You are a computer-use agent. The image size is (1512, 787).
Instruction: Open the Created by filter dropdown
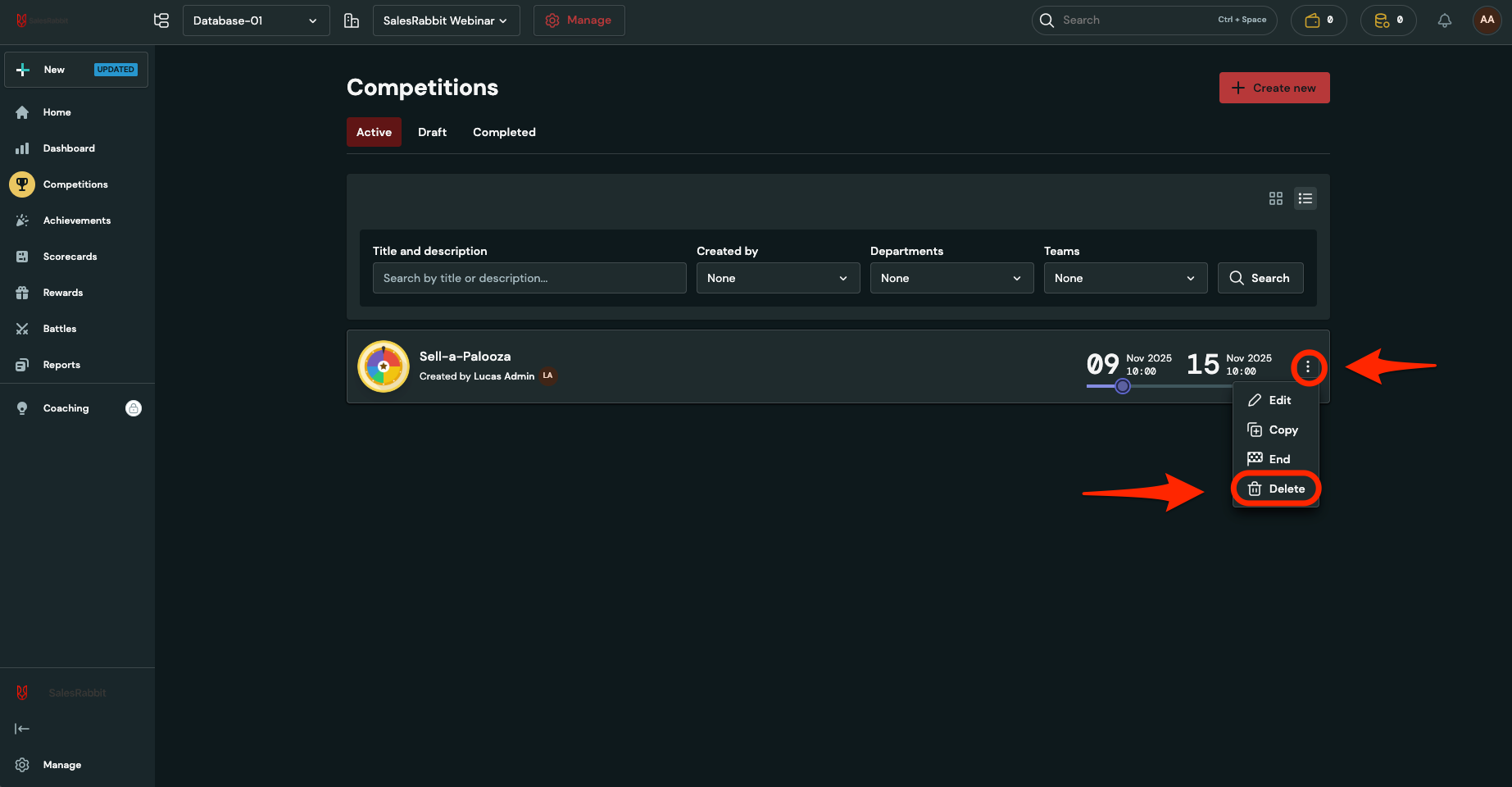pyautogui.click(x=777, y=278)
